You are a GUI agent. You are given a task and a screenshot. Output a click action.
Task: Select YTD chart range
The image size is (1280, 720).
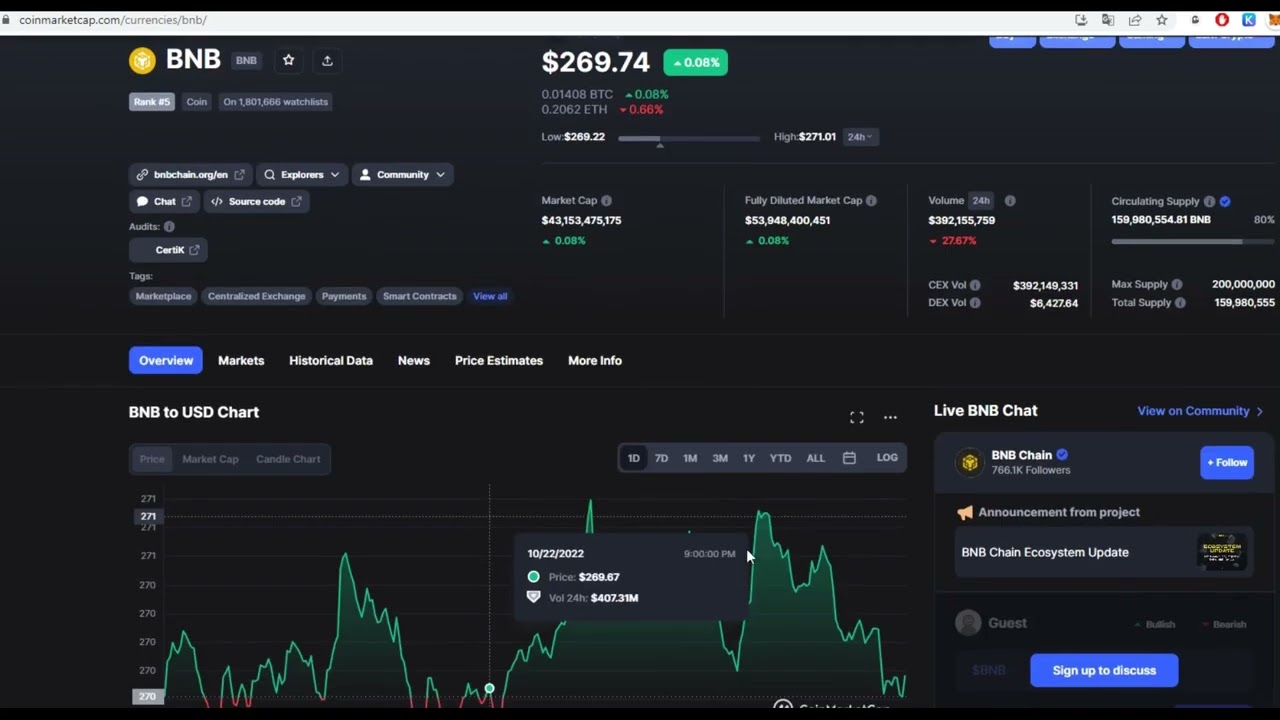click(x=780, y=458)
